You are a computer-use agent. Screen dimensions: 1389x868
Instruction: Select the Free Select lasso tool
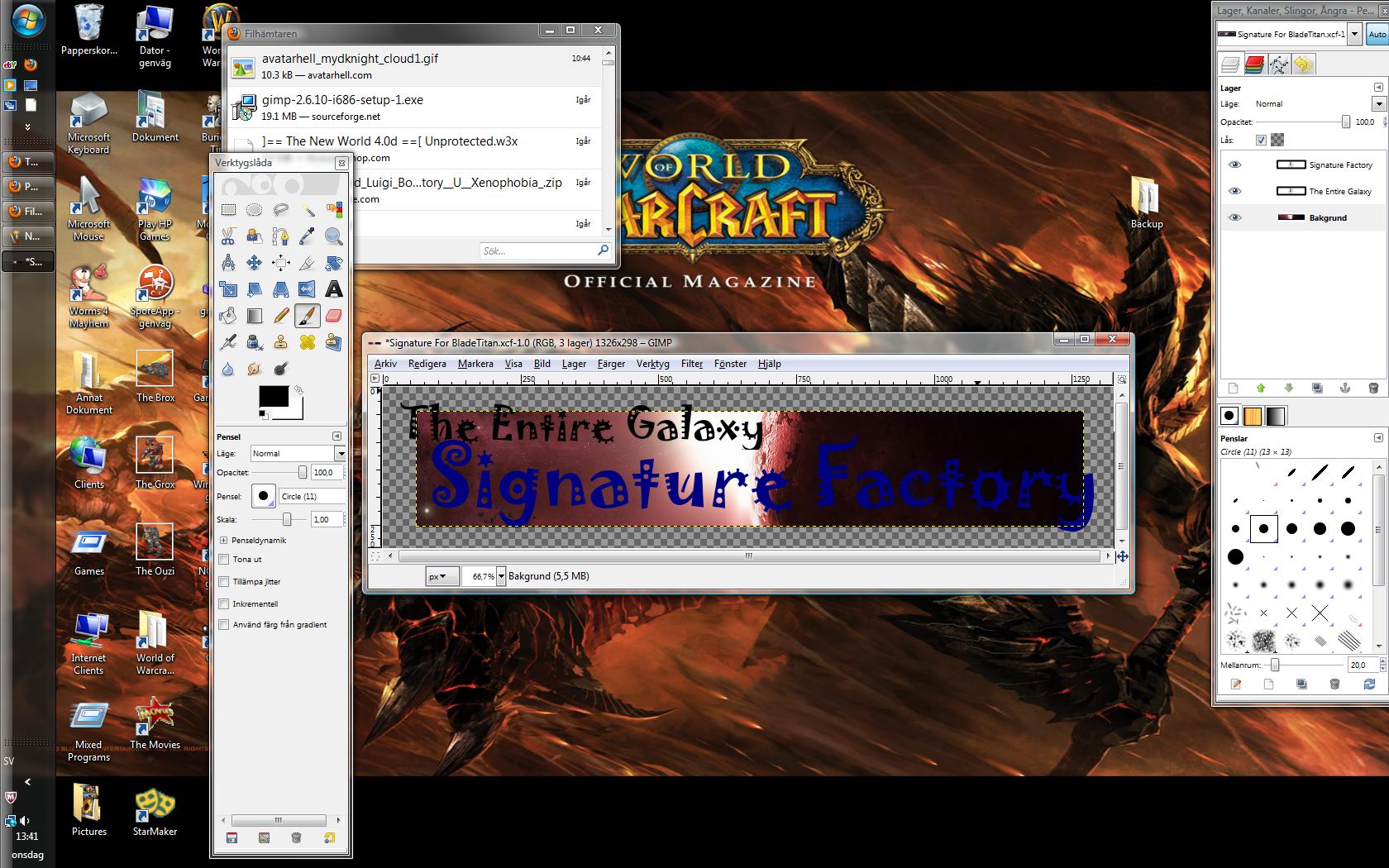281,210
